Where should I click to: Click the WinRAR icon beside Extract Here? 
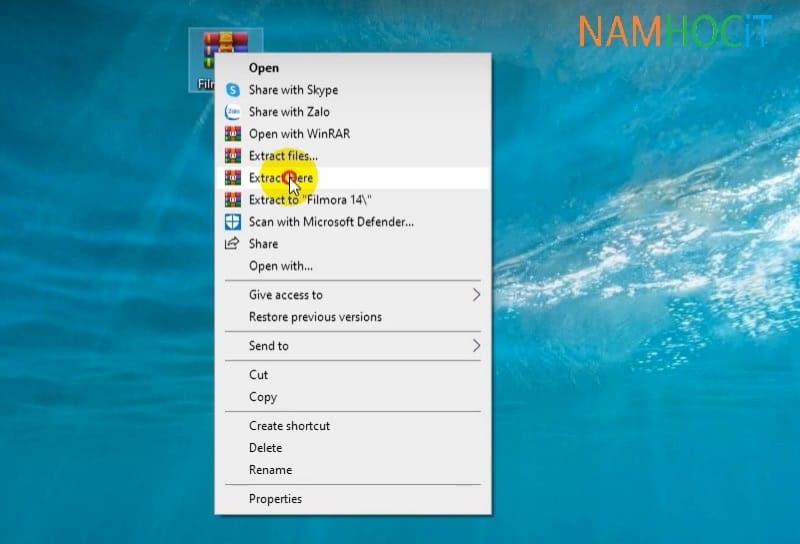tap(233, 178)
